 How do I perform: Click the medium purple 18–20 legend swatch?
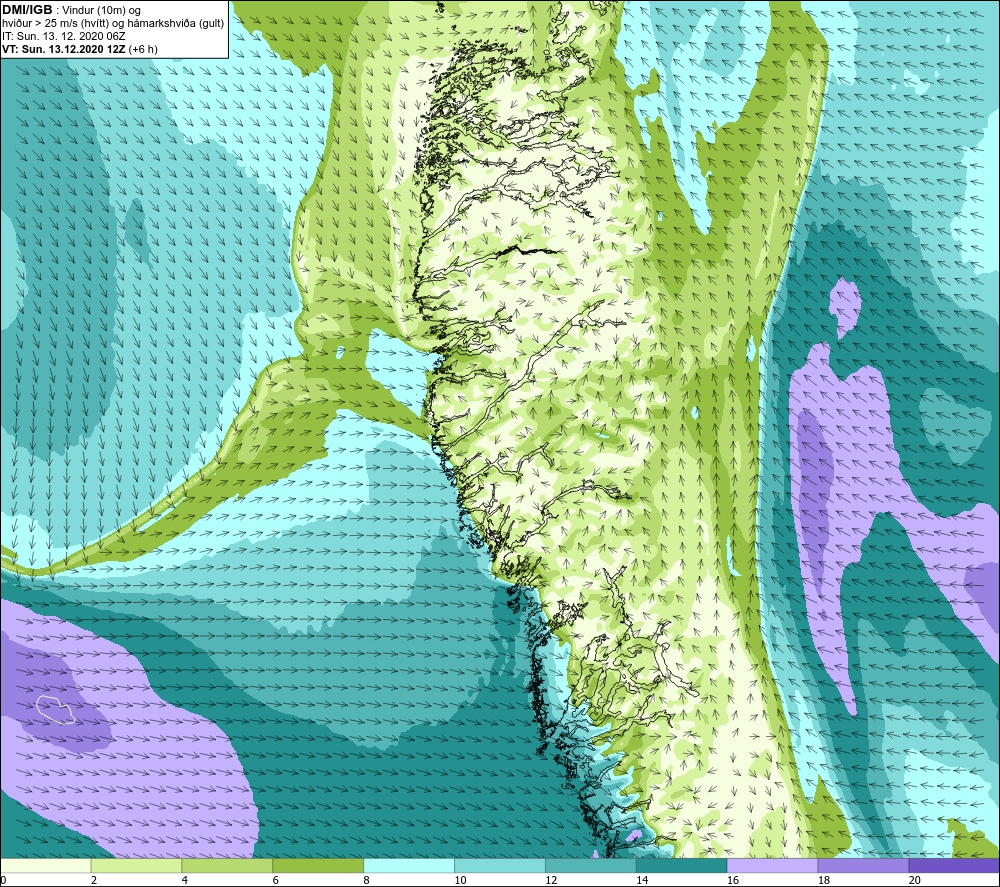tap(864, 865)
